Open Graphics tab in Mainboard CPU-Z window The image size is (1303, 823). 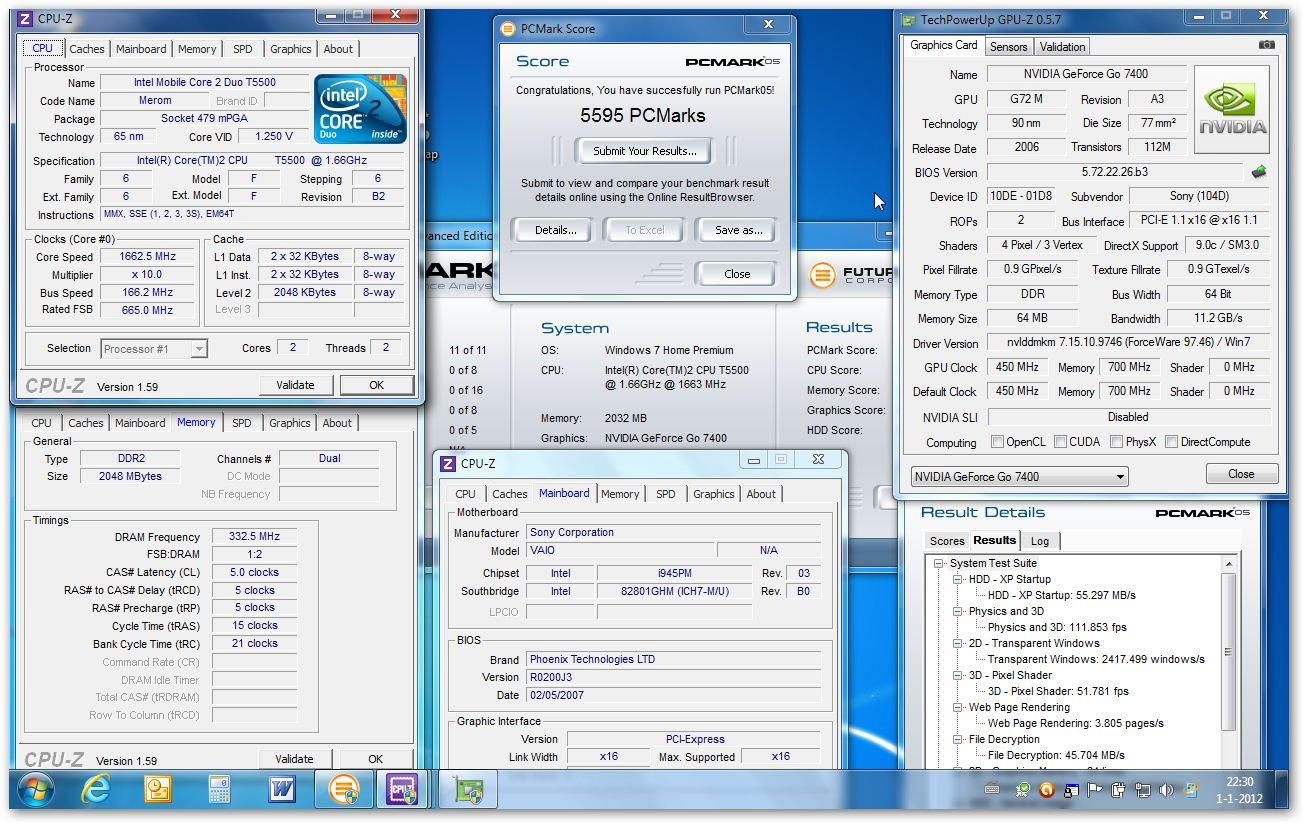pyautogui.click(x=713, y=494)
